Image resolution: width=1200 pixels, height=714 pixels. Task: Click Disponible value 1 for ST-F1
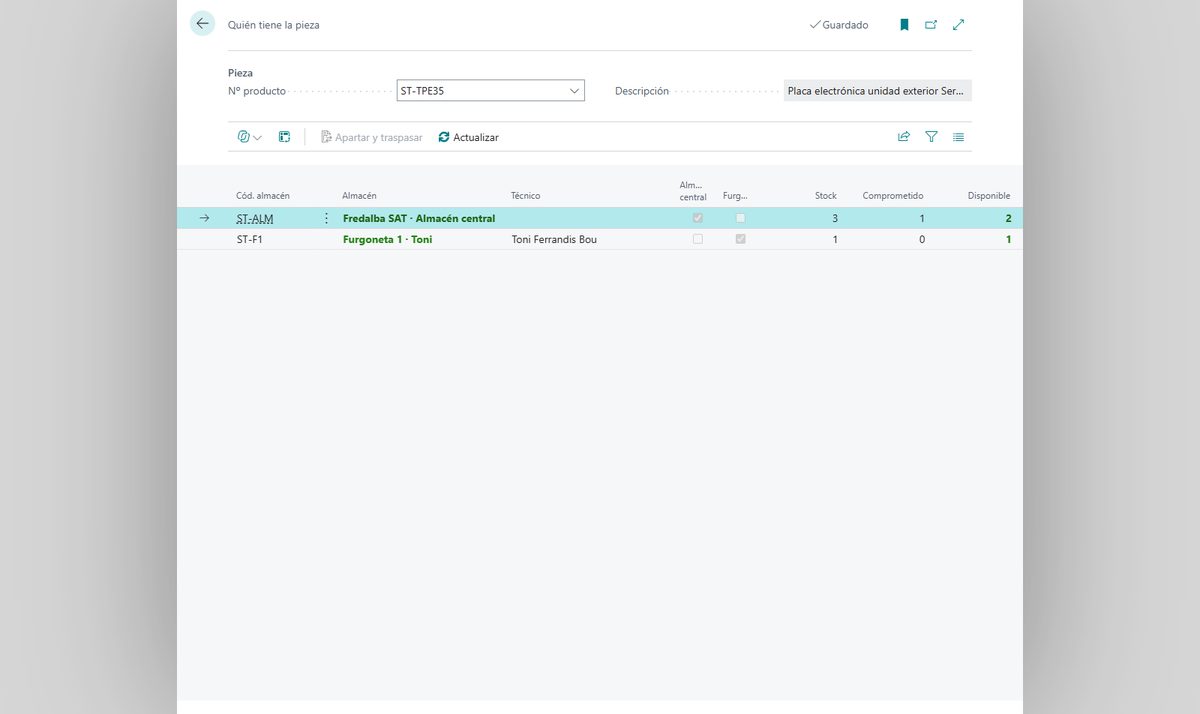coord(1008,240)
